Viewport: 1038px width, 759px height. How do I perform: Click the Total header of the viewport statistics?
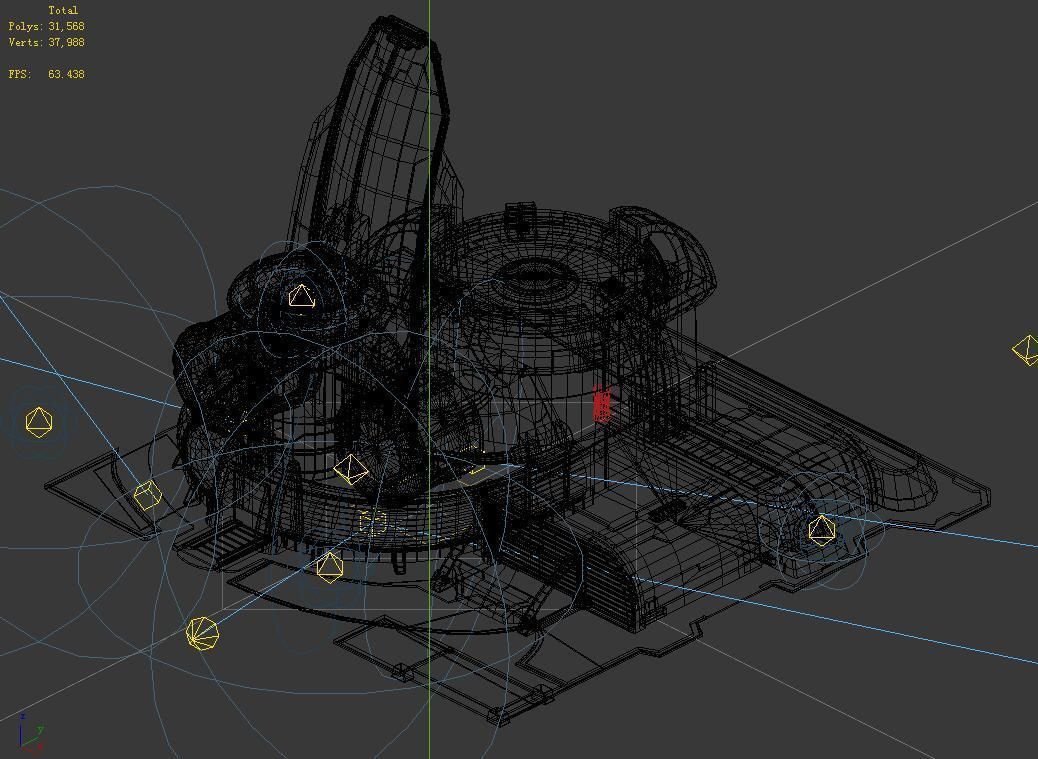pyautogui.click(x=63, y=11)
